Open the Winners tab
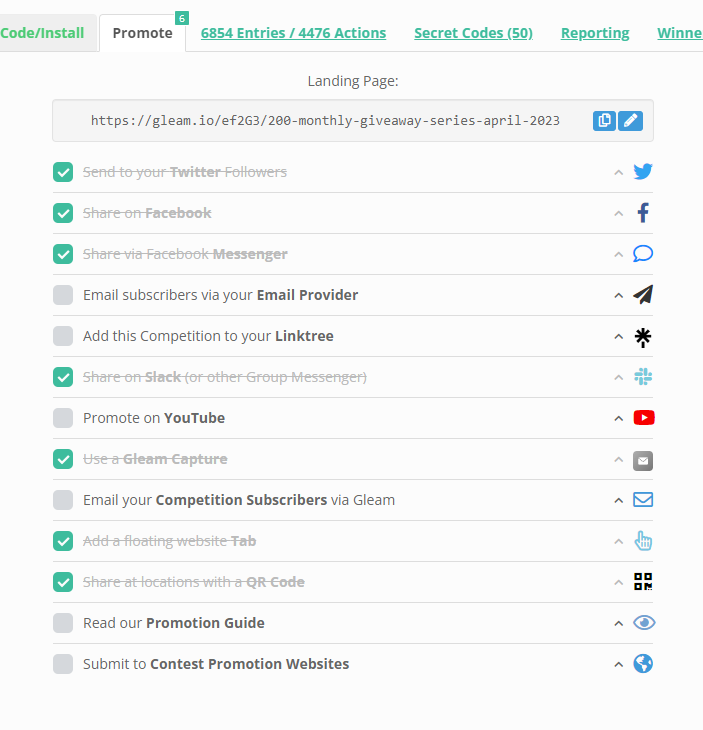Screen dimensions: 703x730 tap(680, 33)
